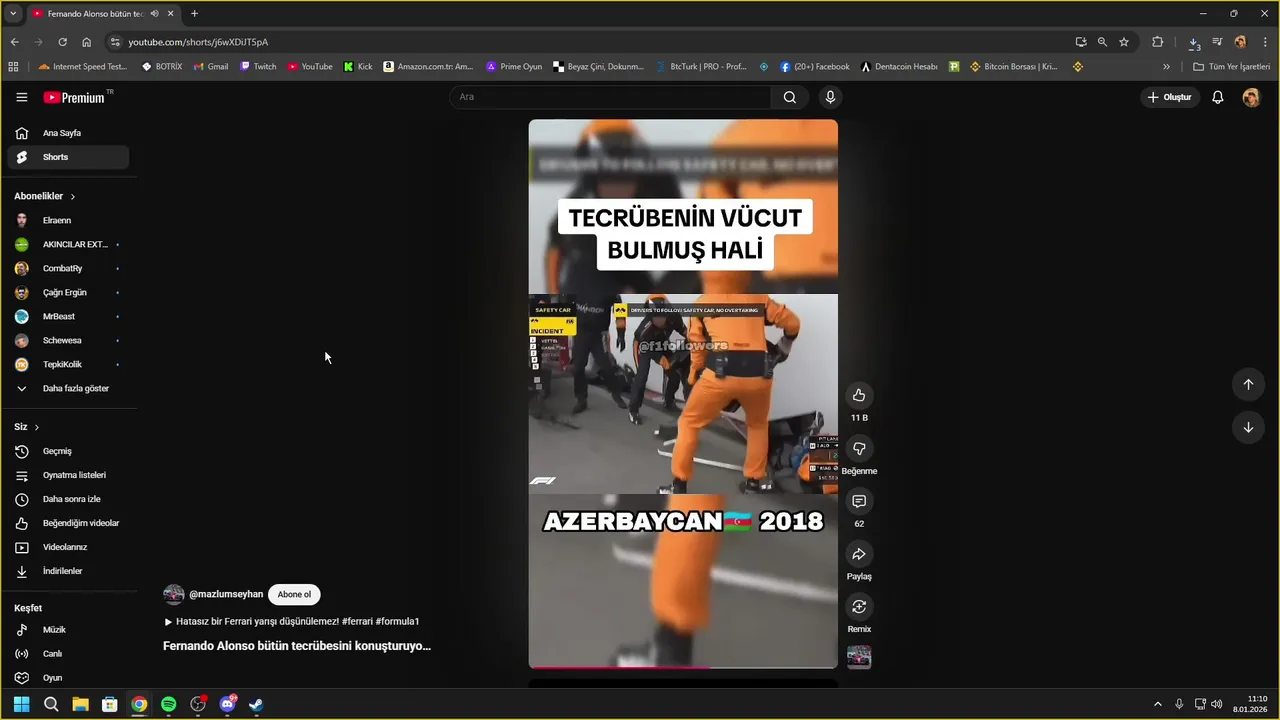
Task: Open İndirilenler downloads
Action: coord(68,571)
